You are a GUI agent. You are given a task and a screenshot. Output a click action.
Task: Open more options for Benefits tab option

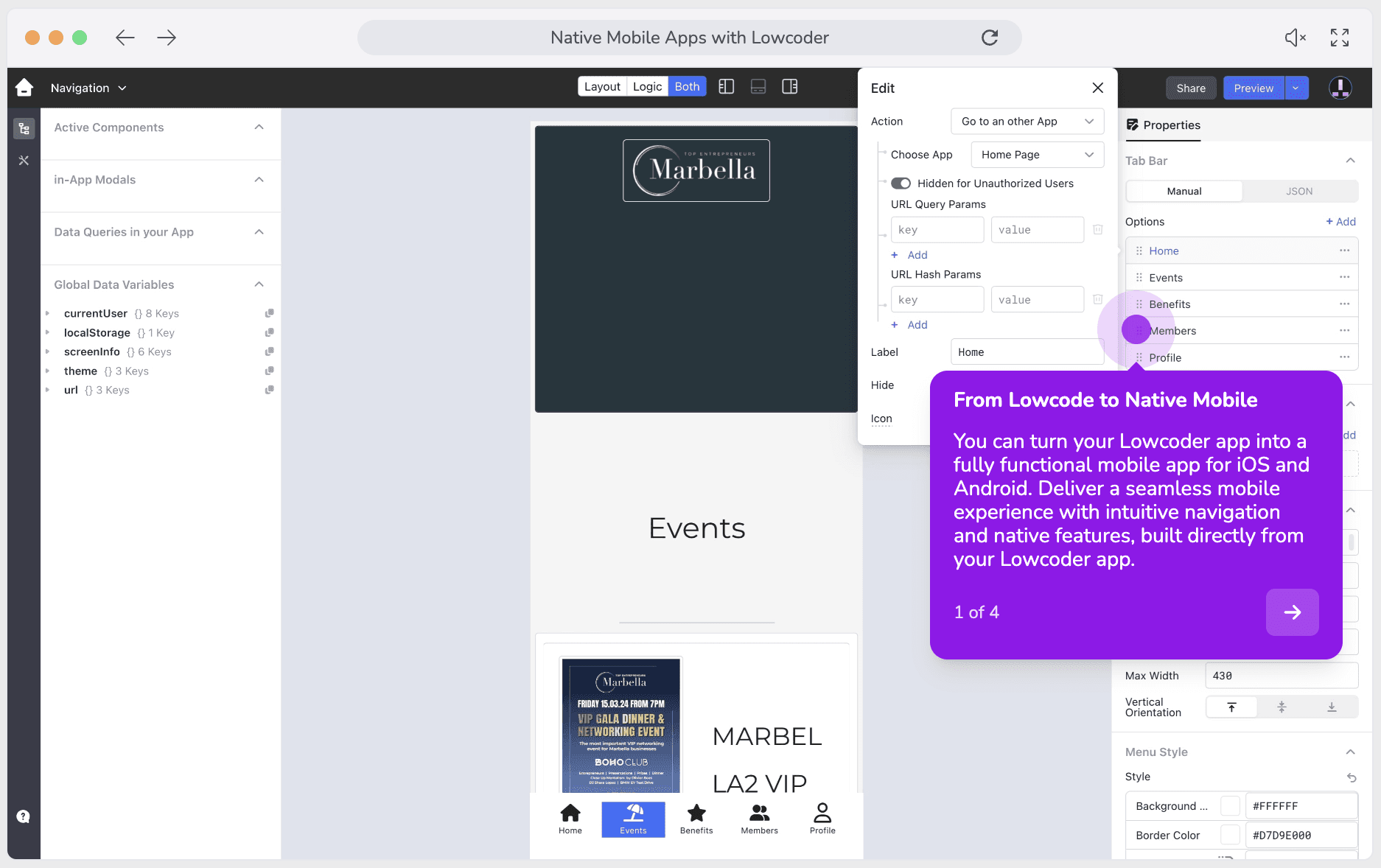(x=1345, y=304)
